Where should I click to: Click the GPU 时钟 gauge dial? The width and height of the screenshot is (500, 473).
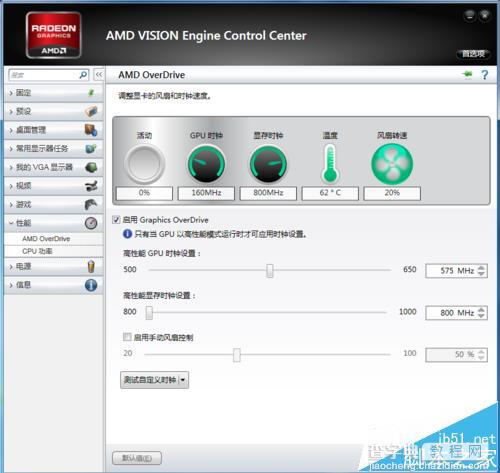[206, 164]
